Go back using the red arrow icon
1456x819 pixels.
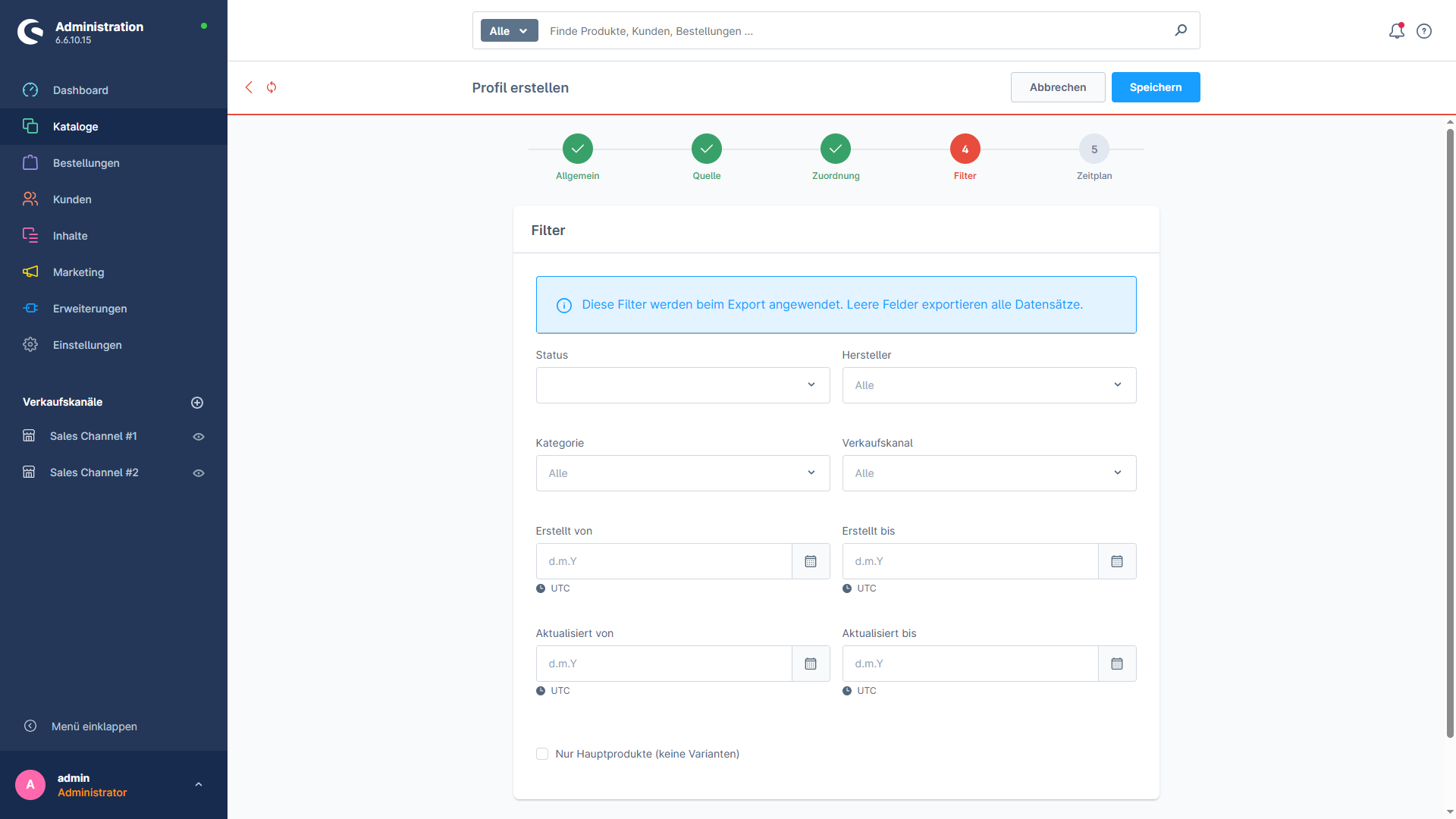pyautogui.click(x=249, y=87)
